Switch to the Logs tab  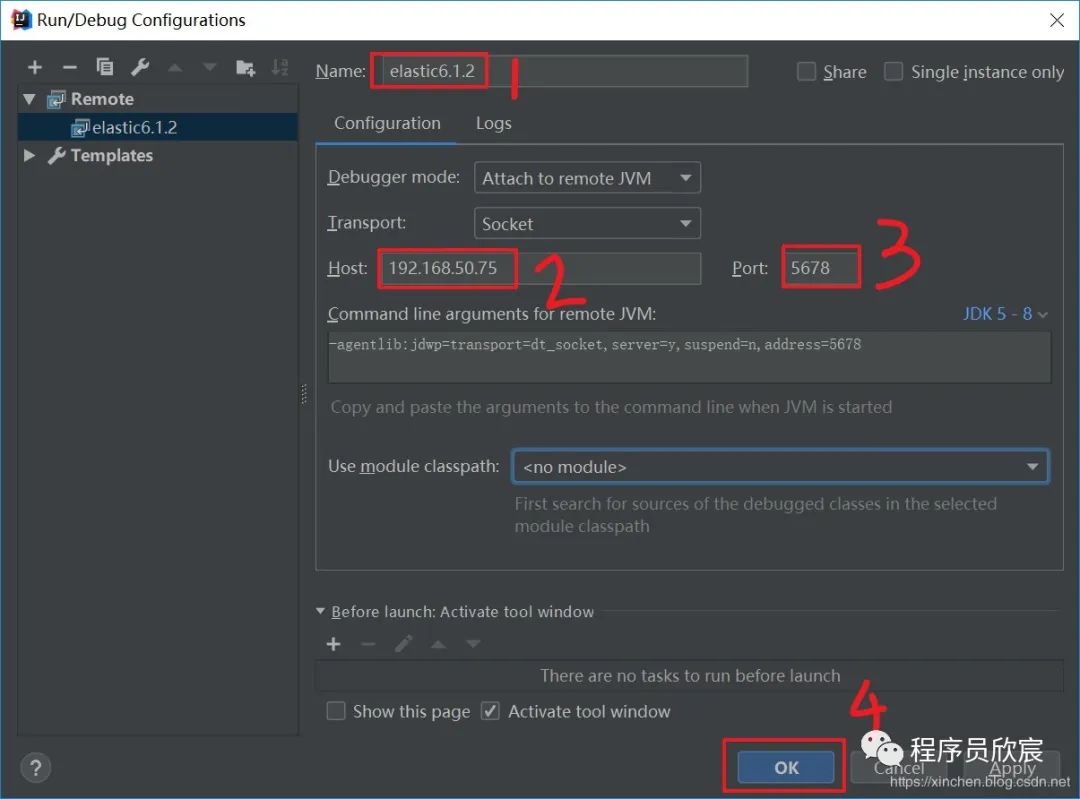[x=493, y=123]
